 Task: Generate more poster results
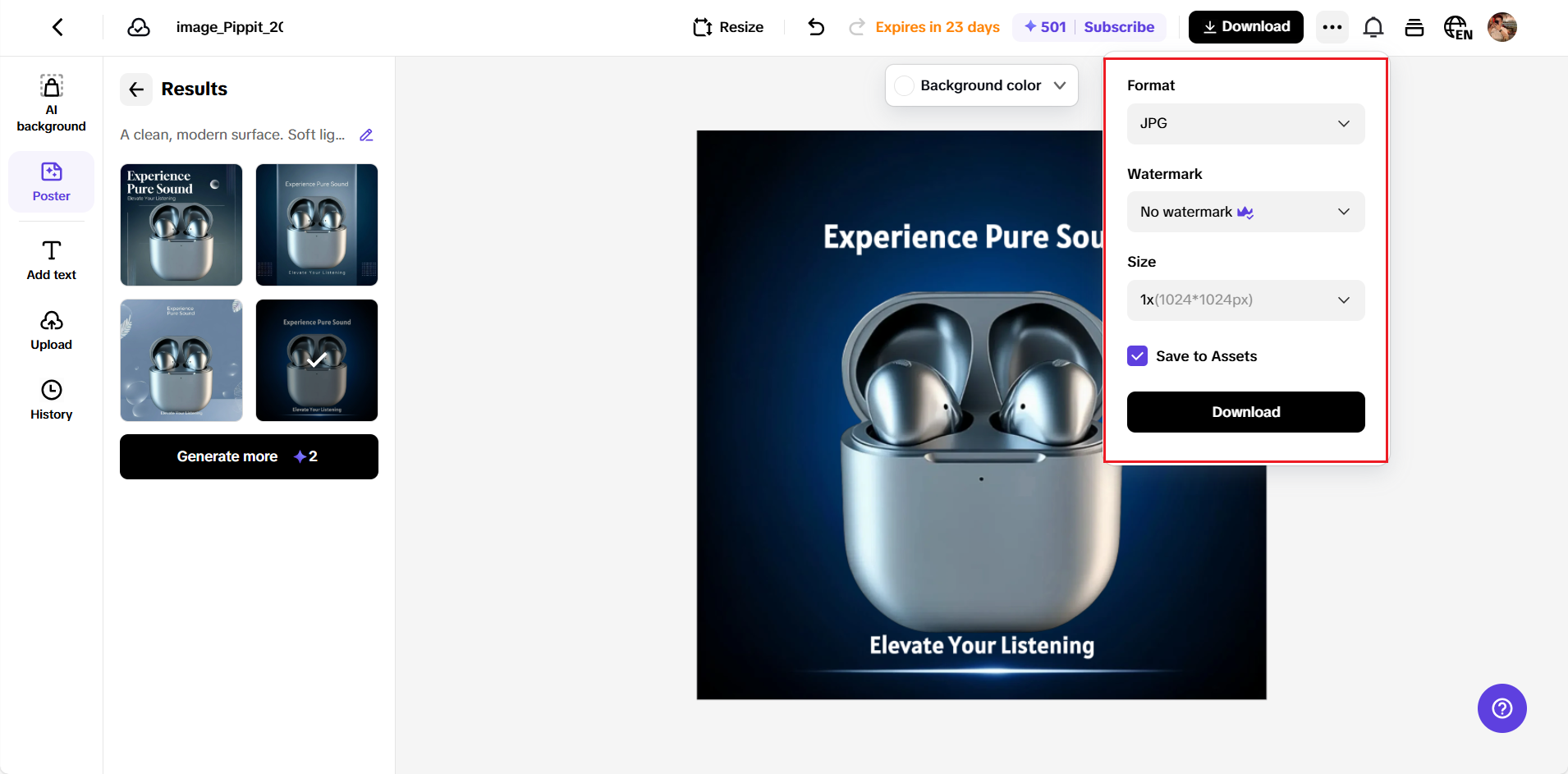tap(249, 456)
